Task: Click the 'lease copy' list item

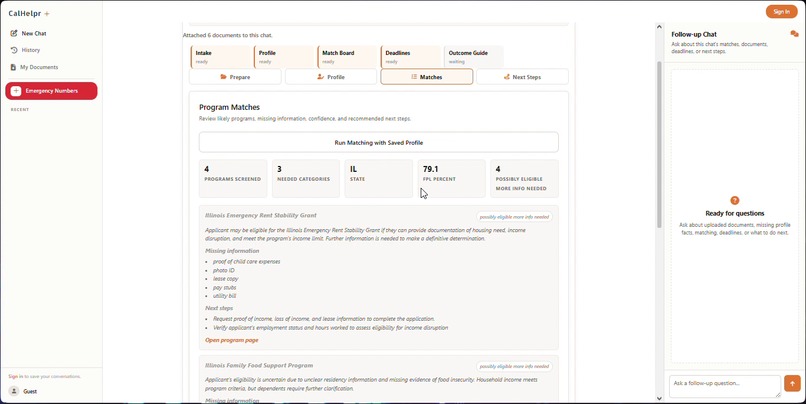Action: point(226,279)
